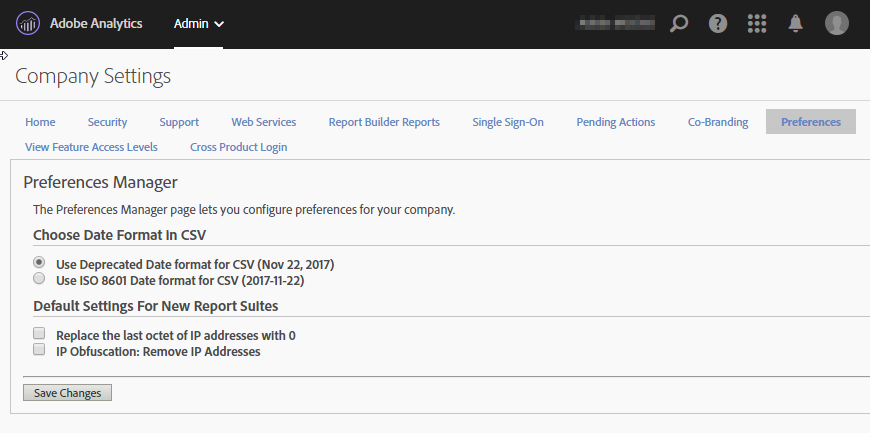Open the help question mark icon
This screenshot has height=433, width=870.
pos(718,24)
